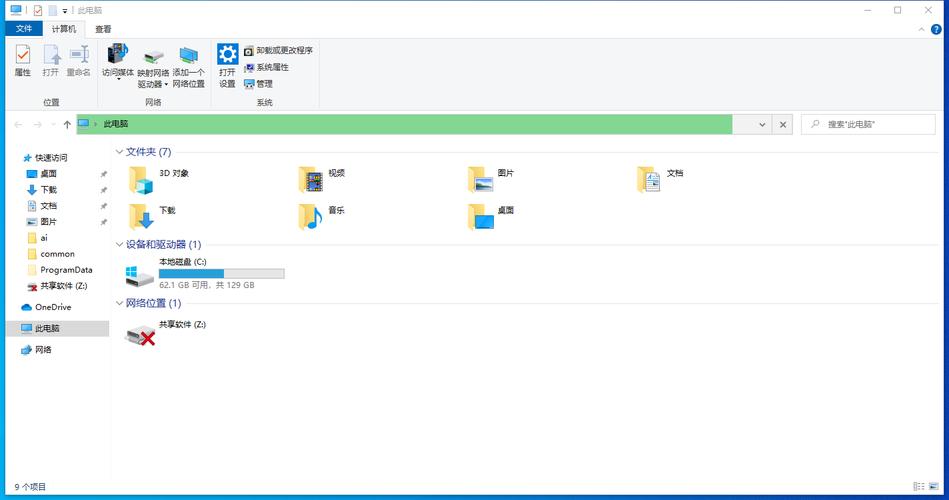Click title bar properties quick access icon
The image size is (949, 500).
point(38,10)
